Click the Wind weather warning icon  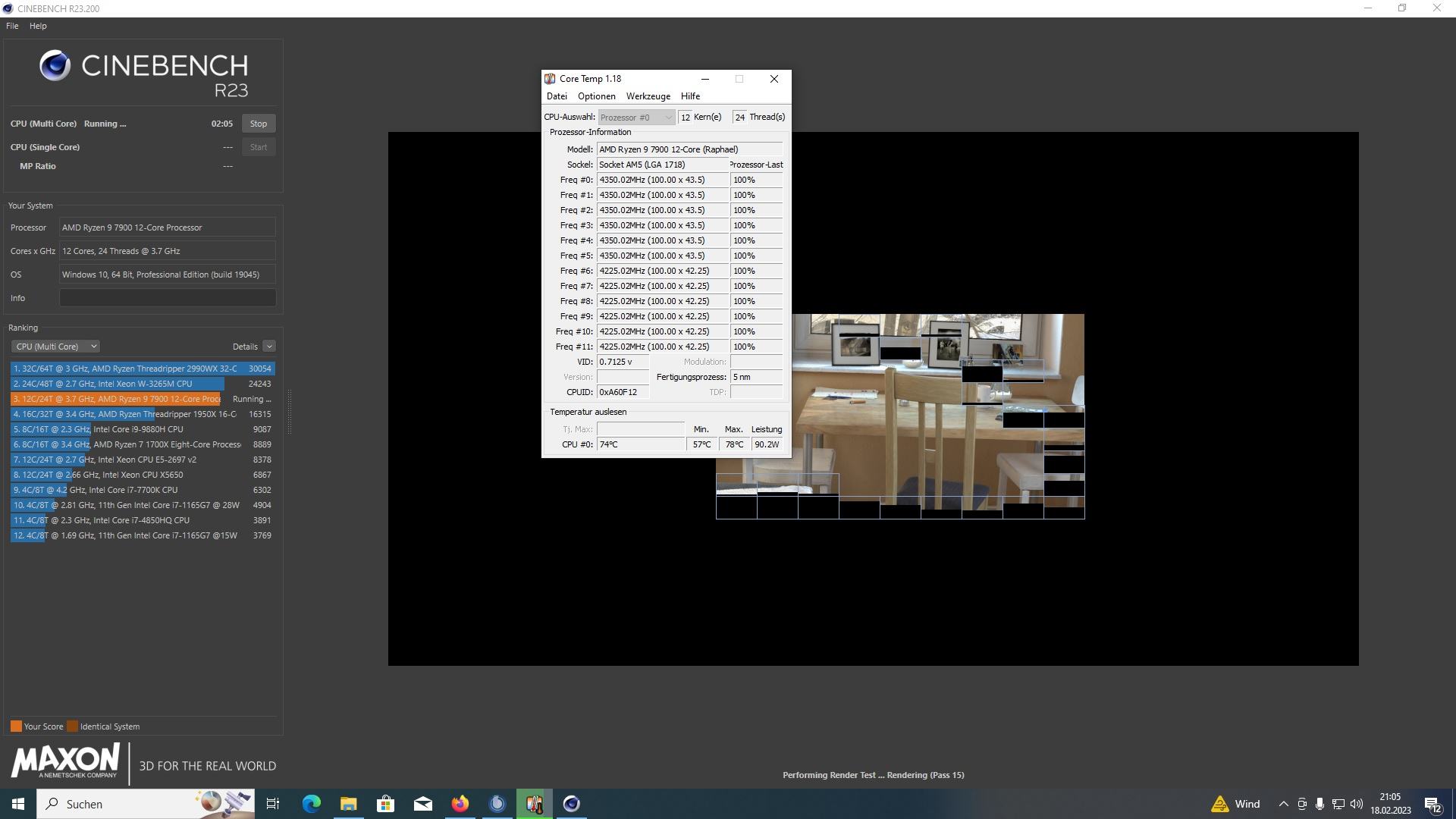1219,804
